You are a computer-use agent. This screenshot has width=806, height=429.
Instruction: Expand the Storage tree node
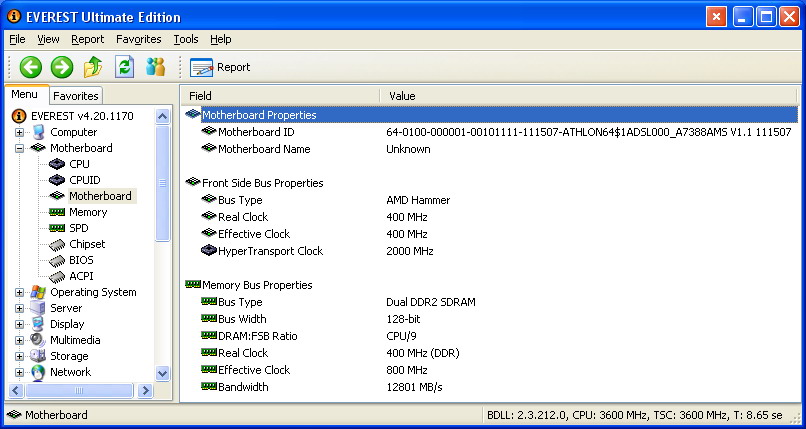20,356
